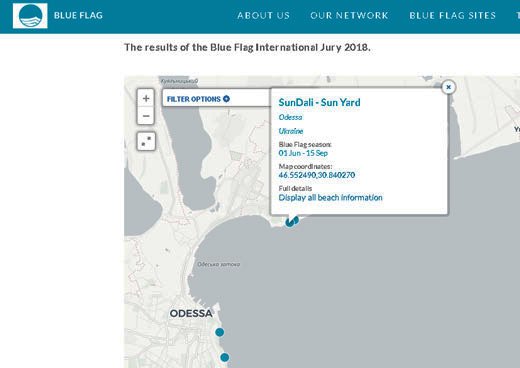Open the SunDali - Sun Yard title link
Viewport: 520px width, 368px height.
[x=319, y=102]
